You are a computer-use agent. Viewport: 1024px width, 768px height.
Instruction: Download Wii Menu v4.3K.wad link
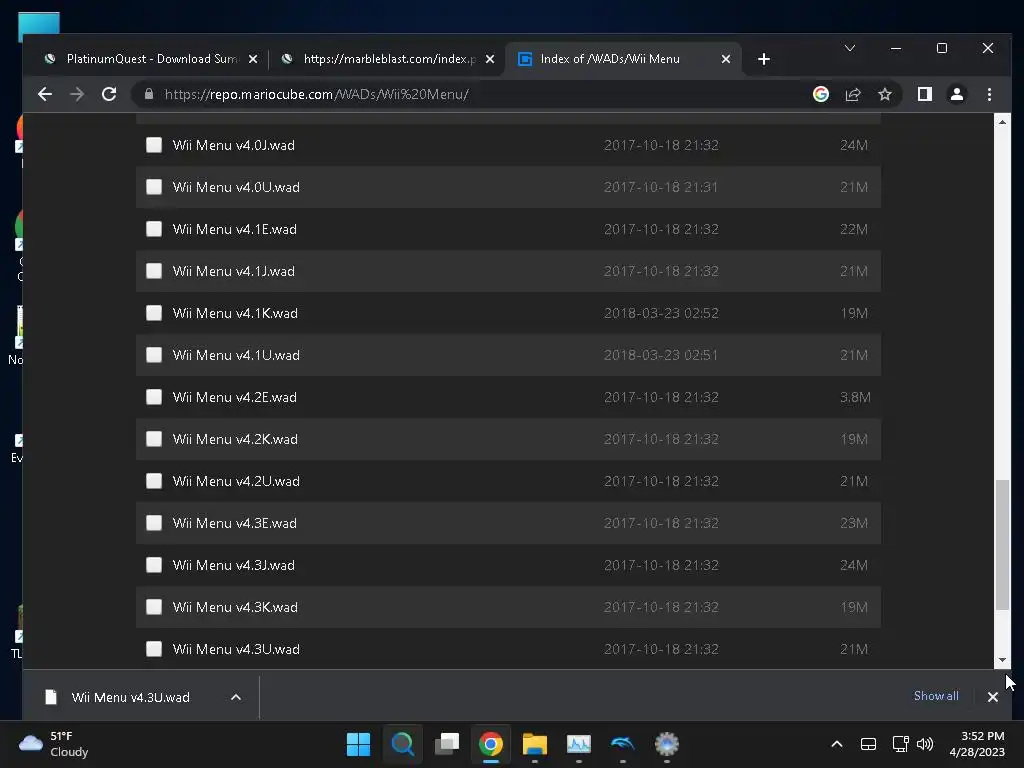[235, 607]
